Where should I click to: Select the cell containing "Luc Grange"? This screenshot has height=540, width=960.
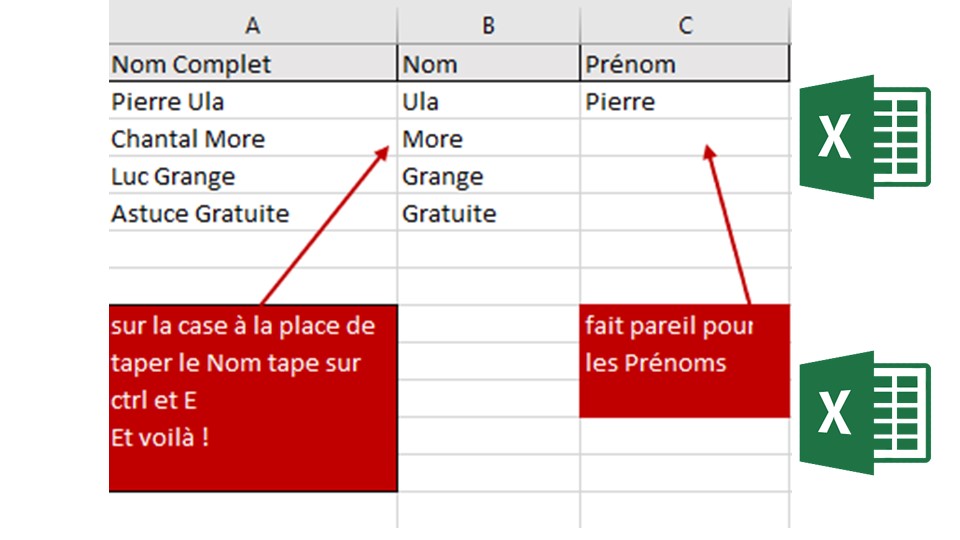coord(252,177)
